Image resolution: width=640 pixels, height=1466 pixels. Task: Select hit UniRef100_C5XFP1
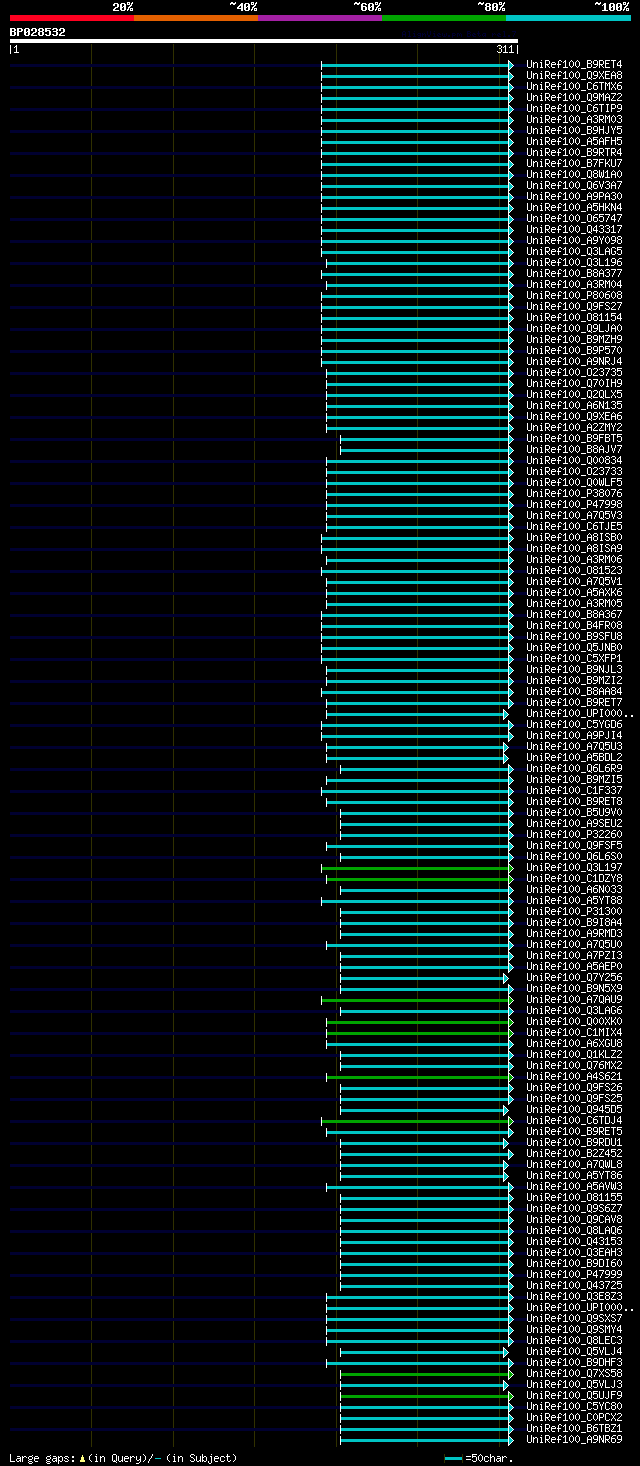[574, 659]
